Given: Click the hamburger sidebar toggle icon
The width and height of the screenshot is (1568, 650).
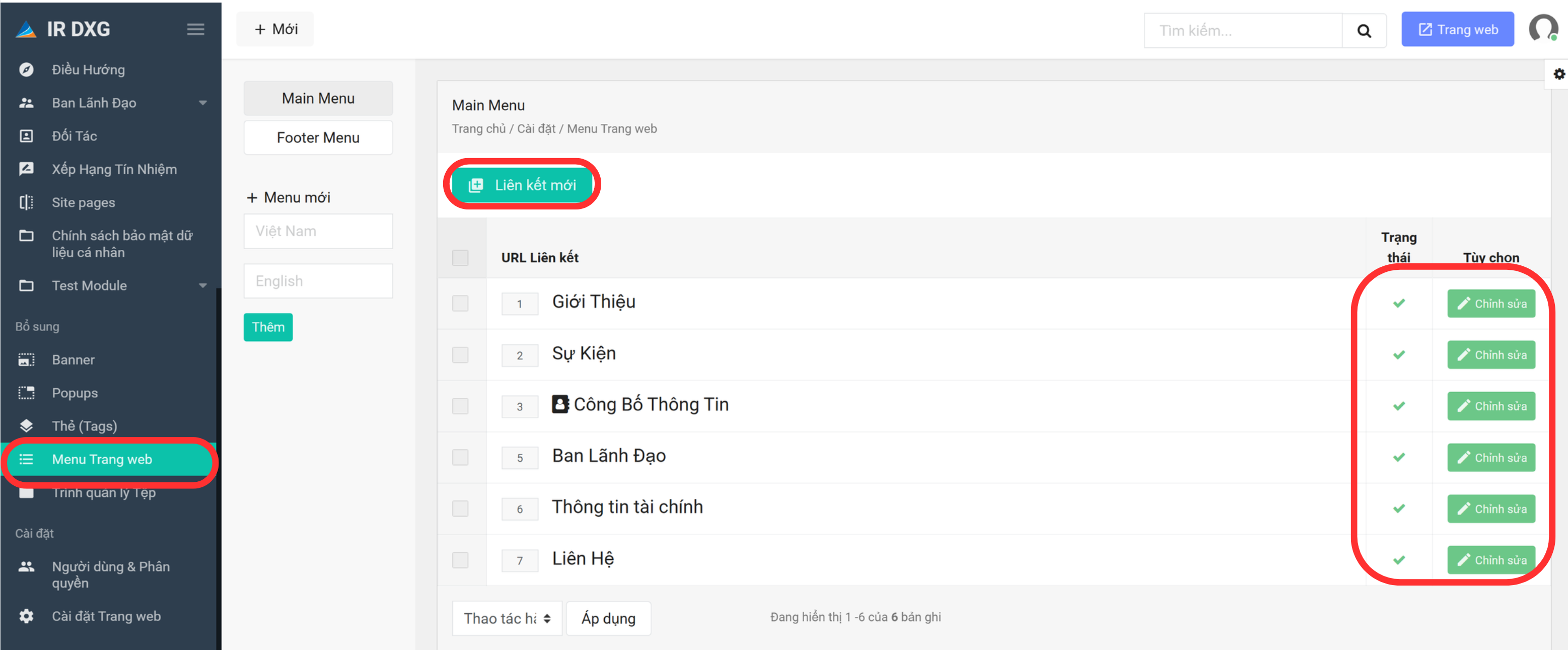Looking at the screenshot, I should [195, 29].
